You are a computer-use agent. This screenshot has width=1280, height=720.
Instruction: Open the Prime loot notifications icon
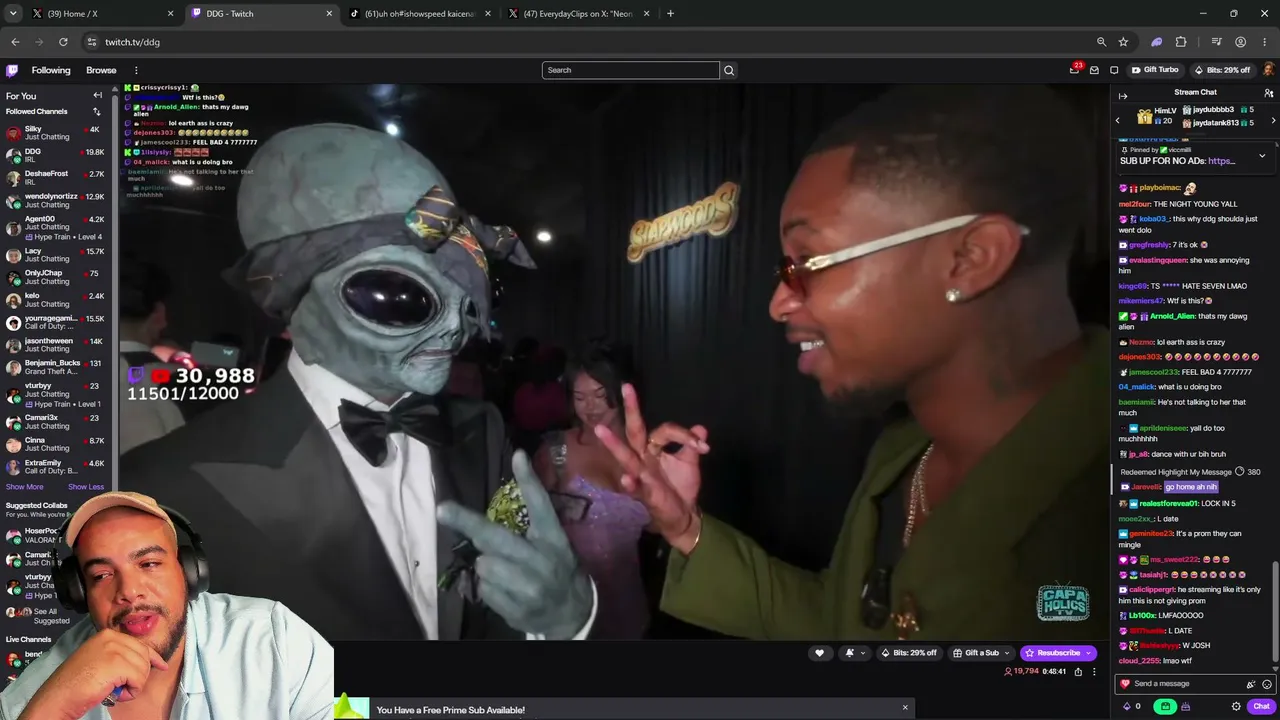pyautogui.click(x=1075, y=70)
